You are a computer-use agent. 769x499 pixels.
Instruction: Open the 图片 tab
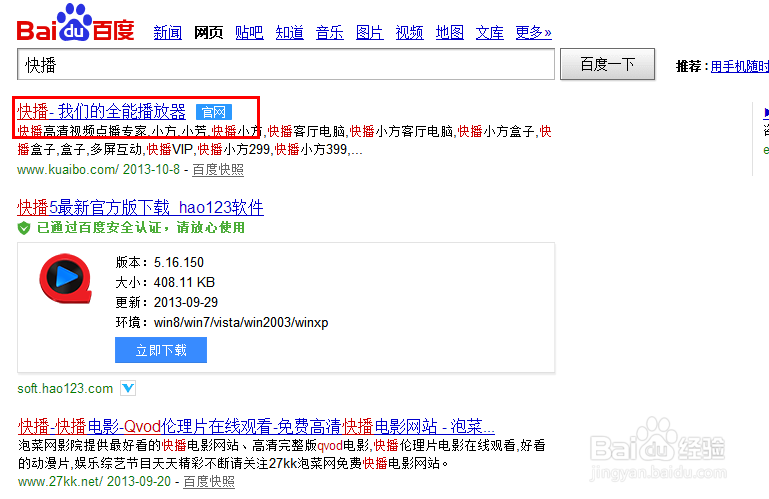369,33
